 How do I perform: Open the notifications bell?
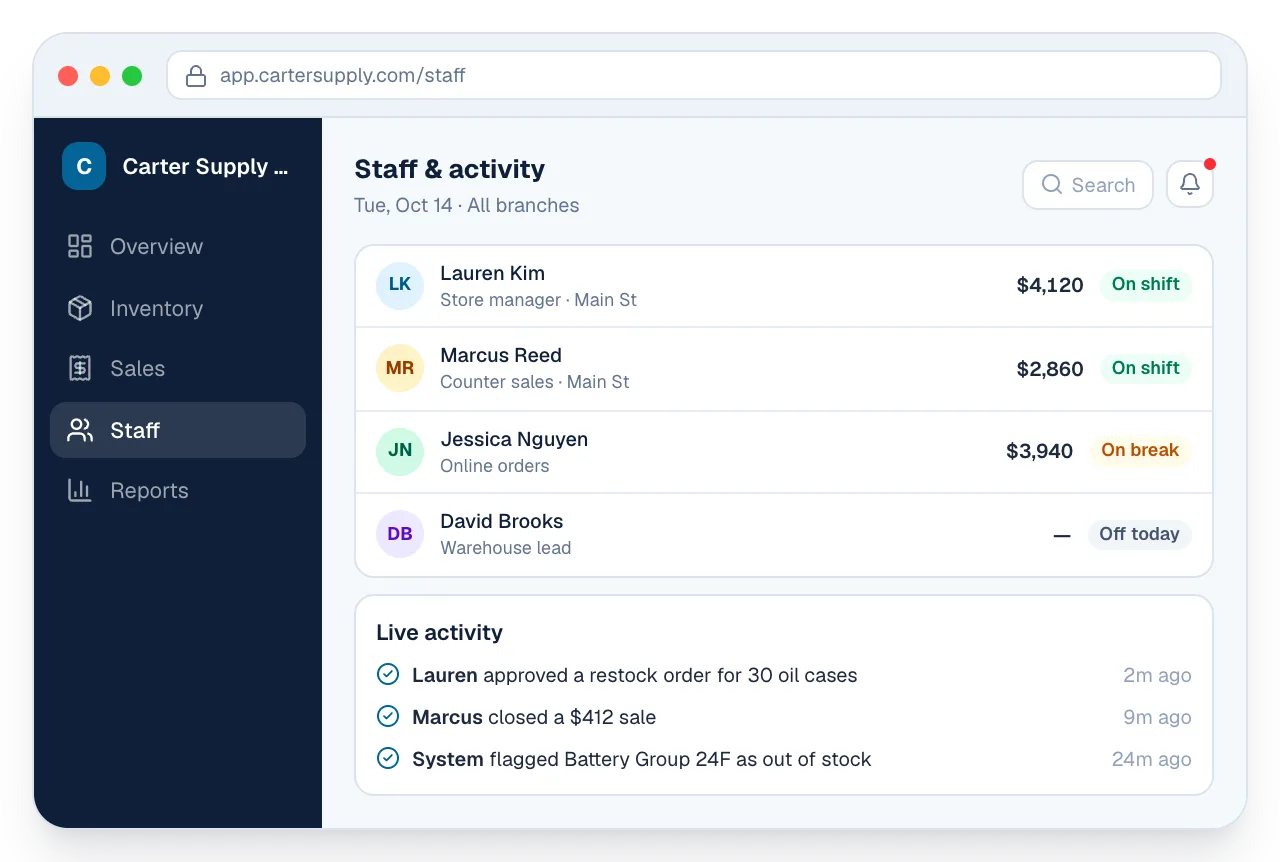(x=1190, y=185)
